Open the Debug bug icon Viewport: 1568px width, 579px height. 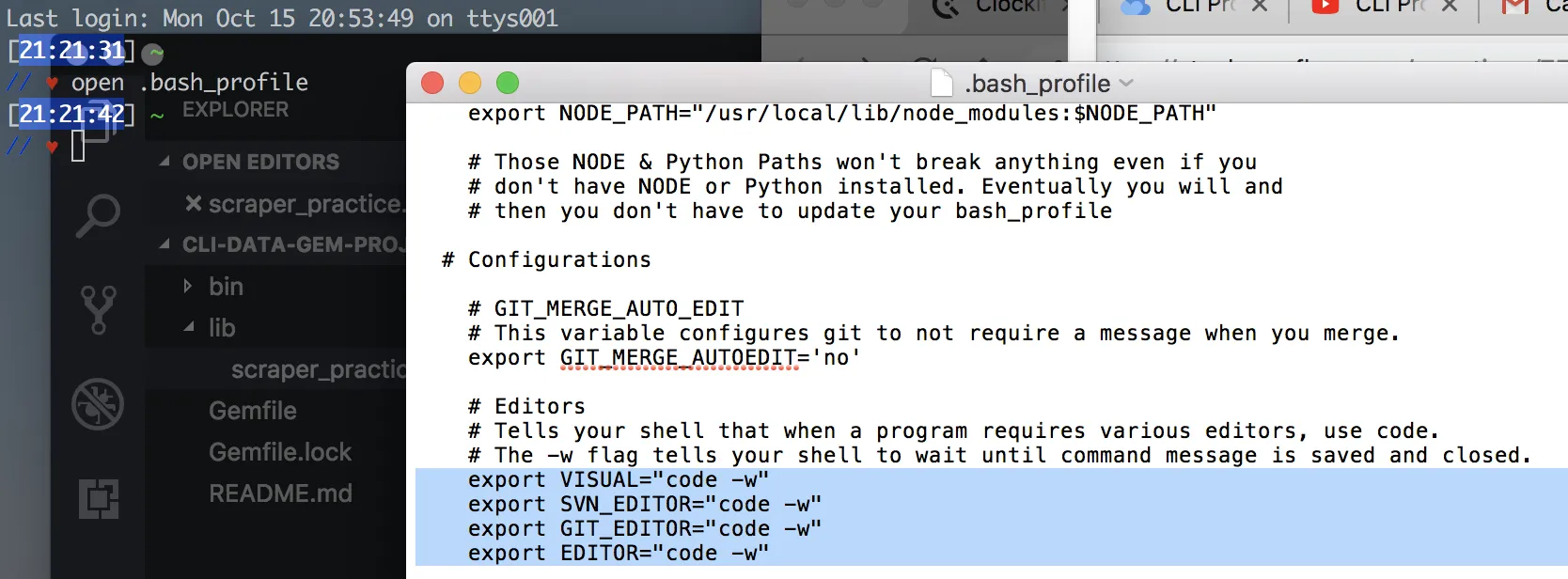[98, 404]
